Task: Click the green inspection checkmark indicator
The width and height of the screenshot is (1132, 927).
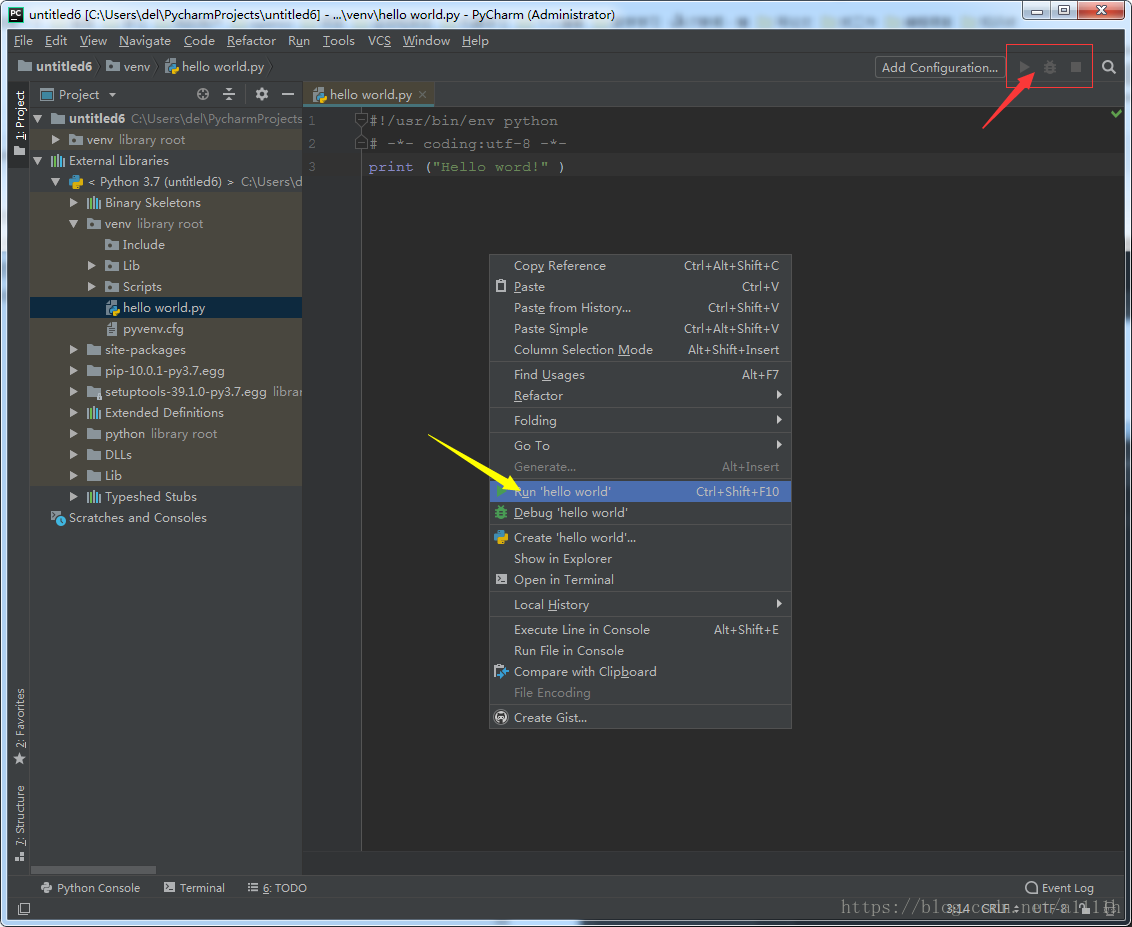Action: coord(1116,114)
